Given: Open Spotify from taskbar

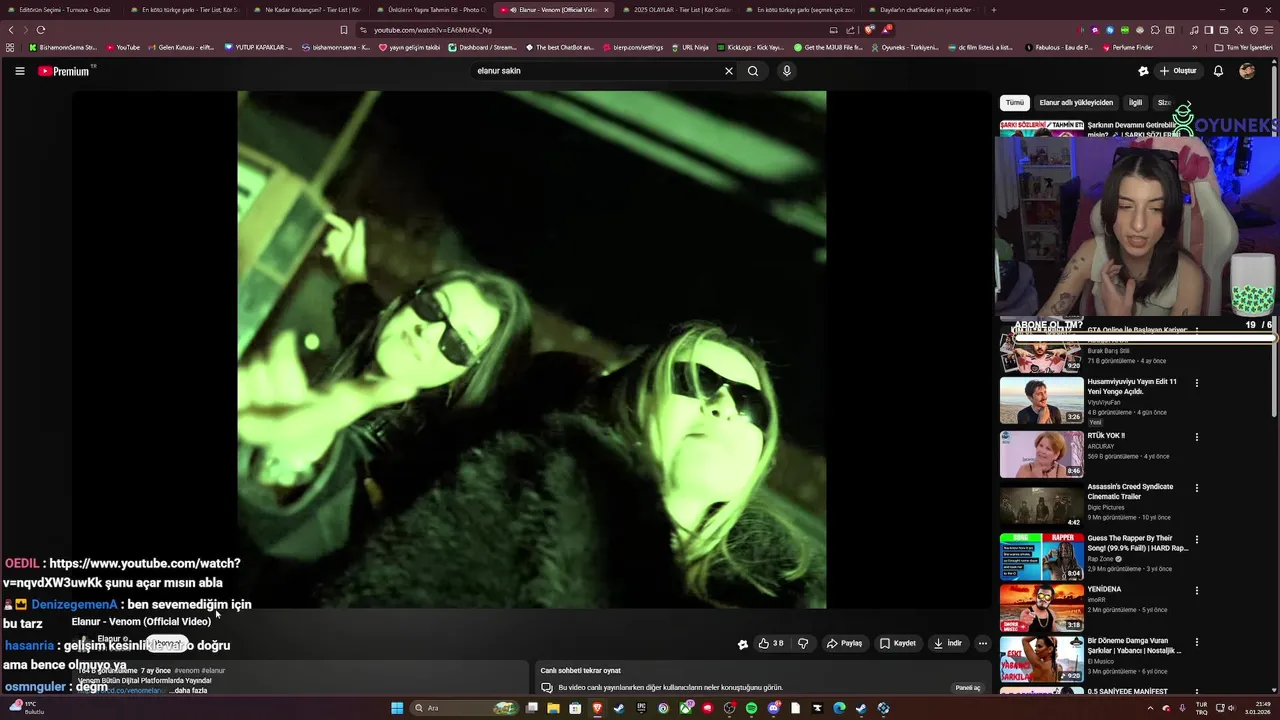Looking at the screenshot, I should point(751,708).
